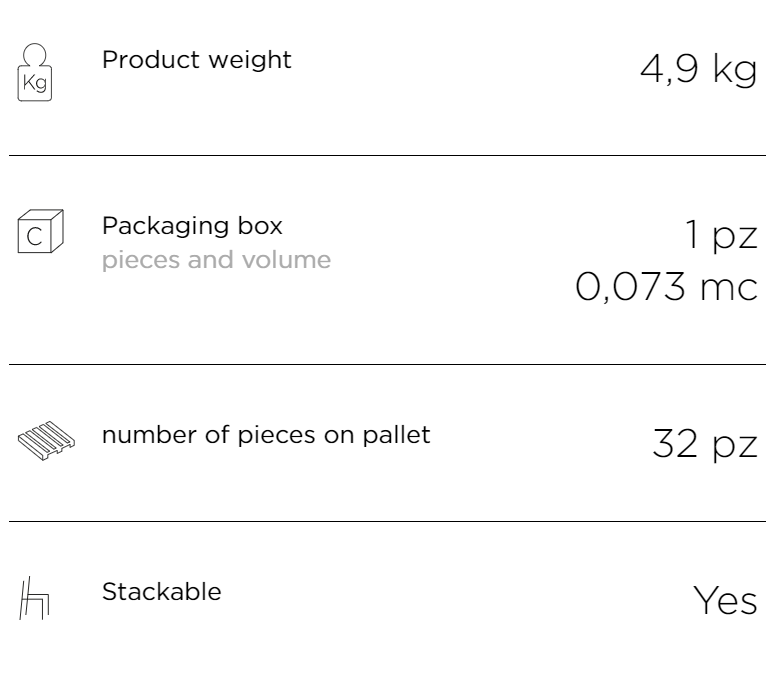Click the divider below Product weight row
Screen dimensions: 774x675
(387, 156)
